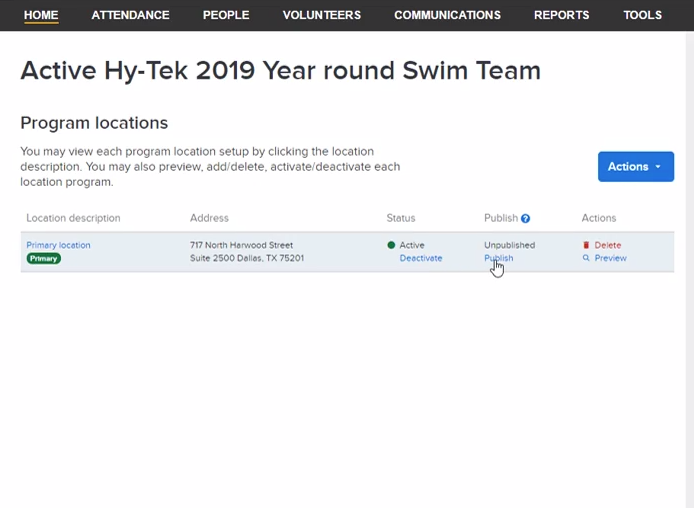The image size is (694, 508).
Task: Click the text Suite 2500 Dallas, TX 75201
Action: pyautogui.click(x=247, y=258)
